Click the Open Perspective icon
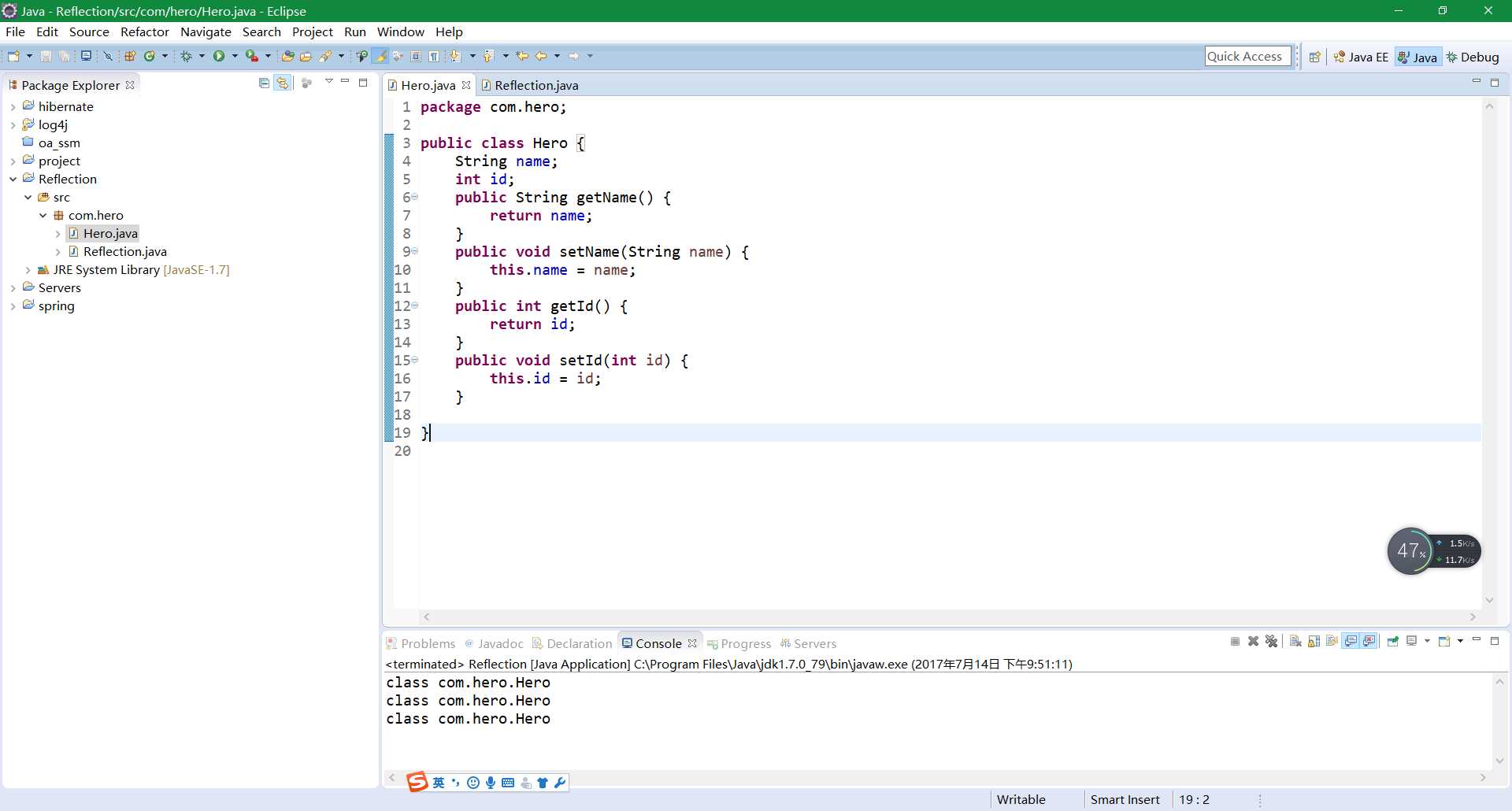Screen dimensions: 1512x811 point(1314,57)
